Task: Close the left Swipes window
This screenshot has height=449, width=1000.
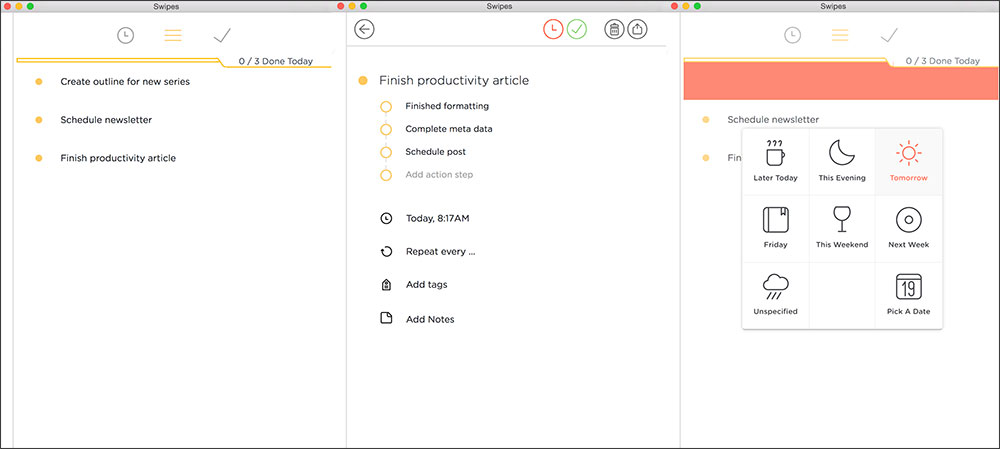Action: [x=7, y=6]
